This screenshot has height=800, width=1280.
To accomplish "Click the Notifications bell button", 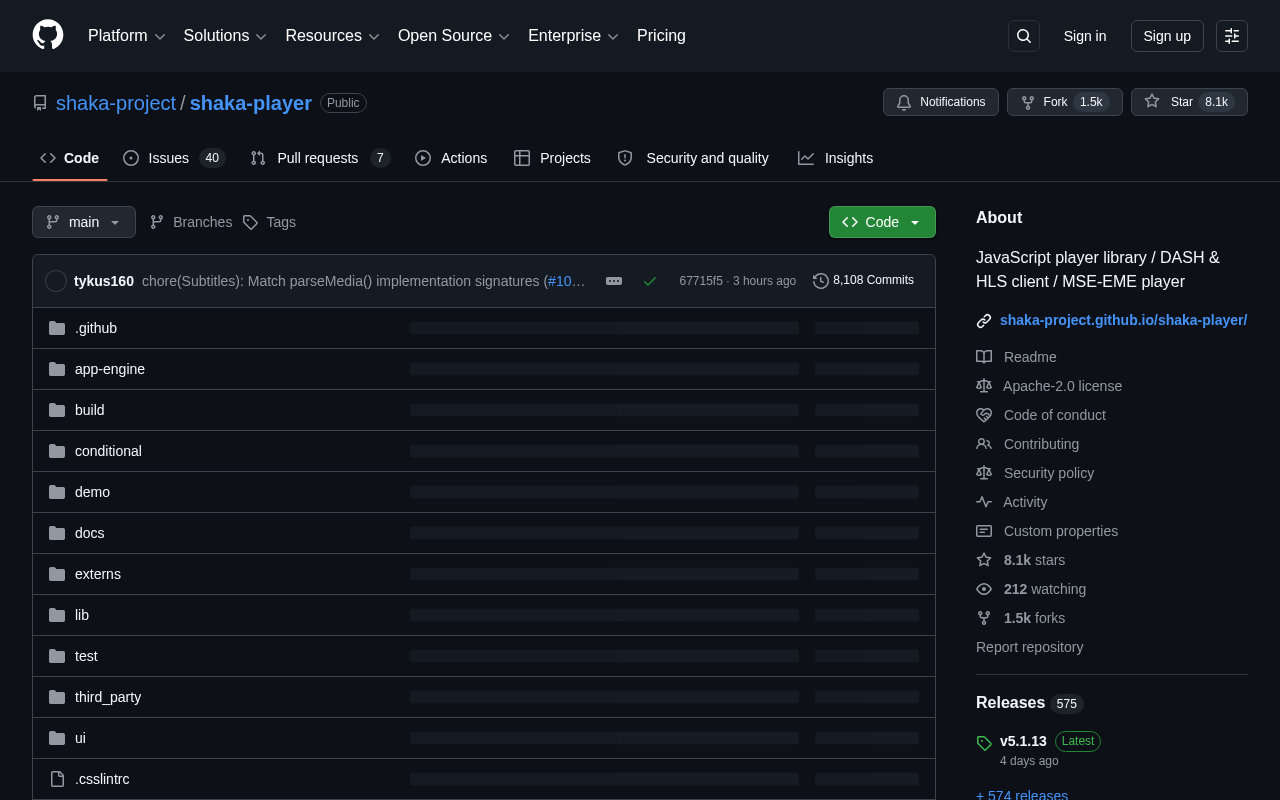I will tap(941, 102).
